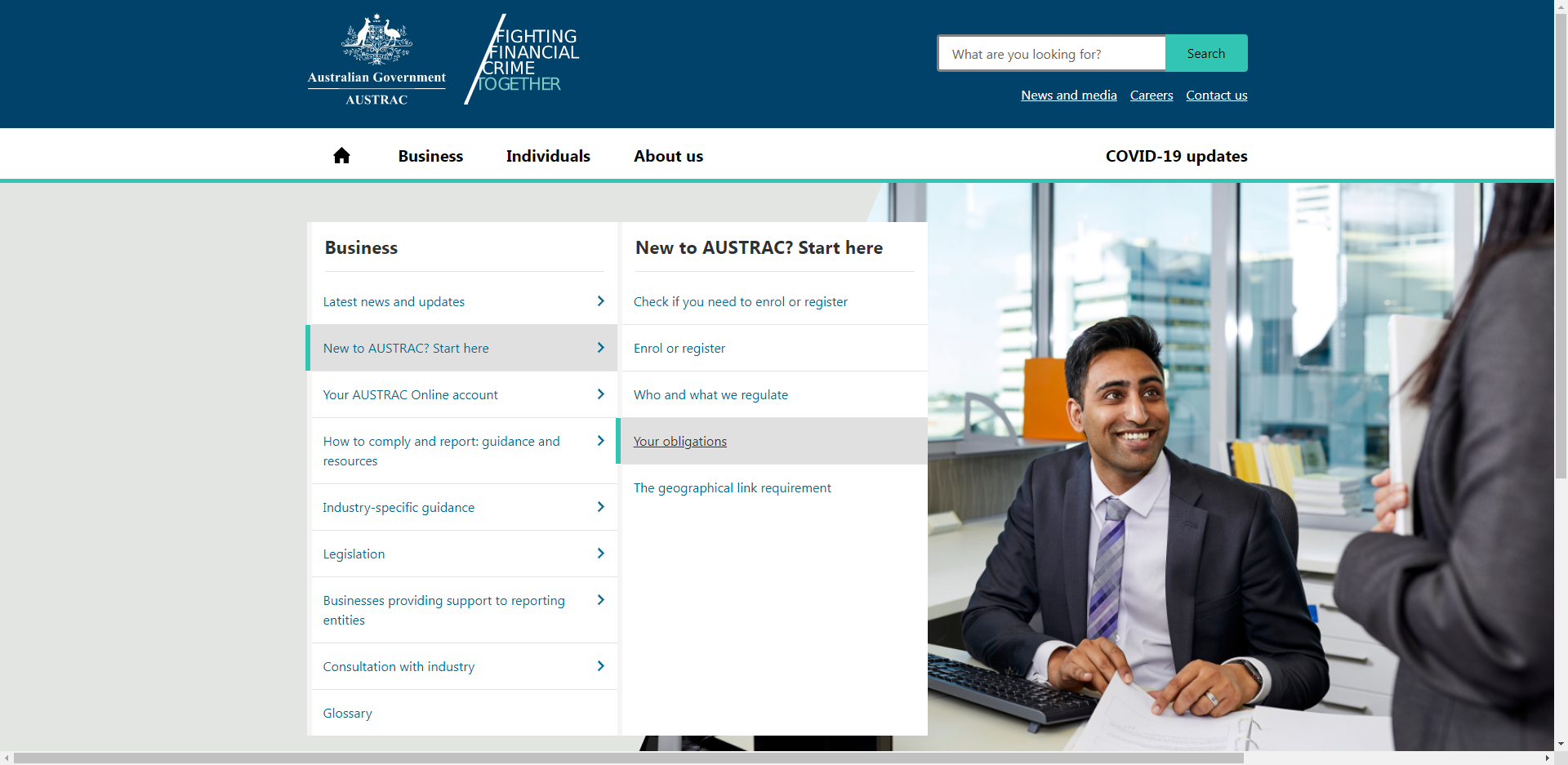Expand How to comply and report chevron
The height and width of the screenshot is (765, 1568).
tap(600, 441)
